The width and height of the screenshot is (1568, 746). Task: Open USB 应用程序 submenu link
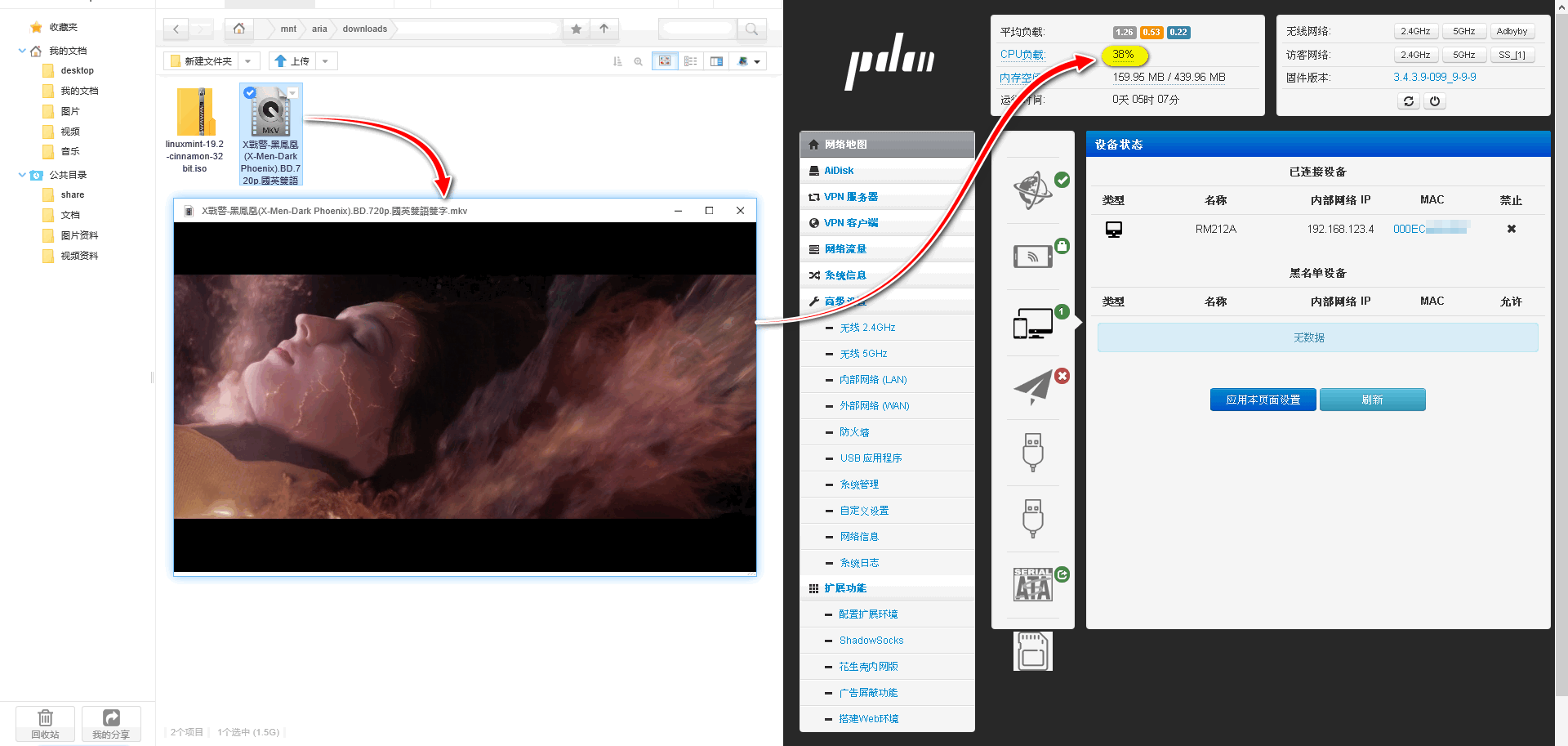(871, 458)
